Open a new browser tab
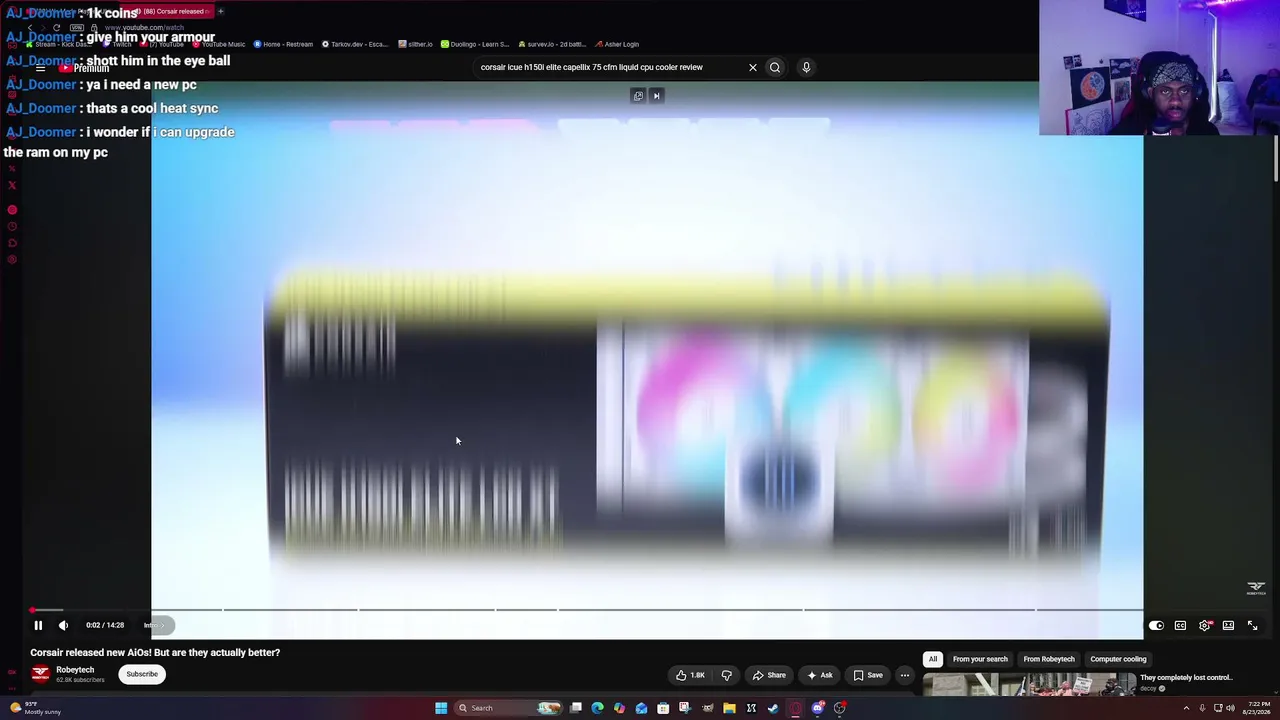This screenshot has height=720, width=1280. 220,11
